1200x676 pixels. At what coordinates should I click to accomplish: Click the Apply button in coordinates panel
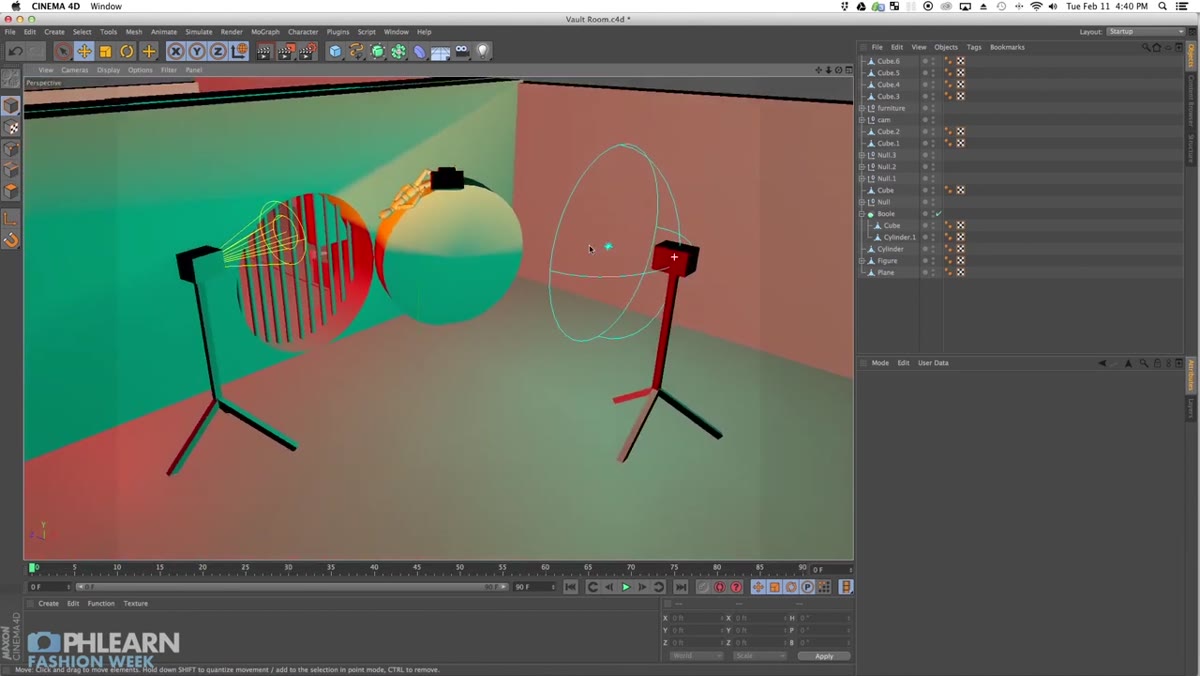824,656
